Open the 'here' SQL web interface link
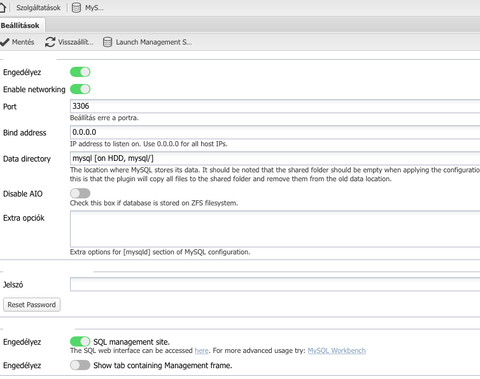 pos(202,351)
